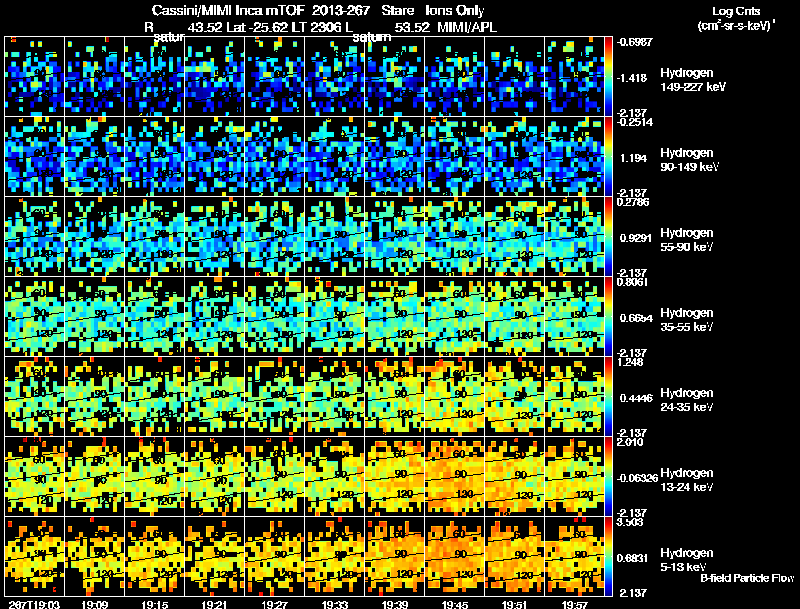
Task: Open the 55-90 keV panel at 19:57
Action: (574, 237)
